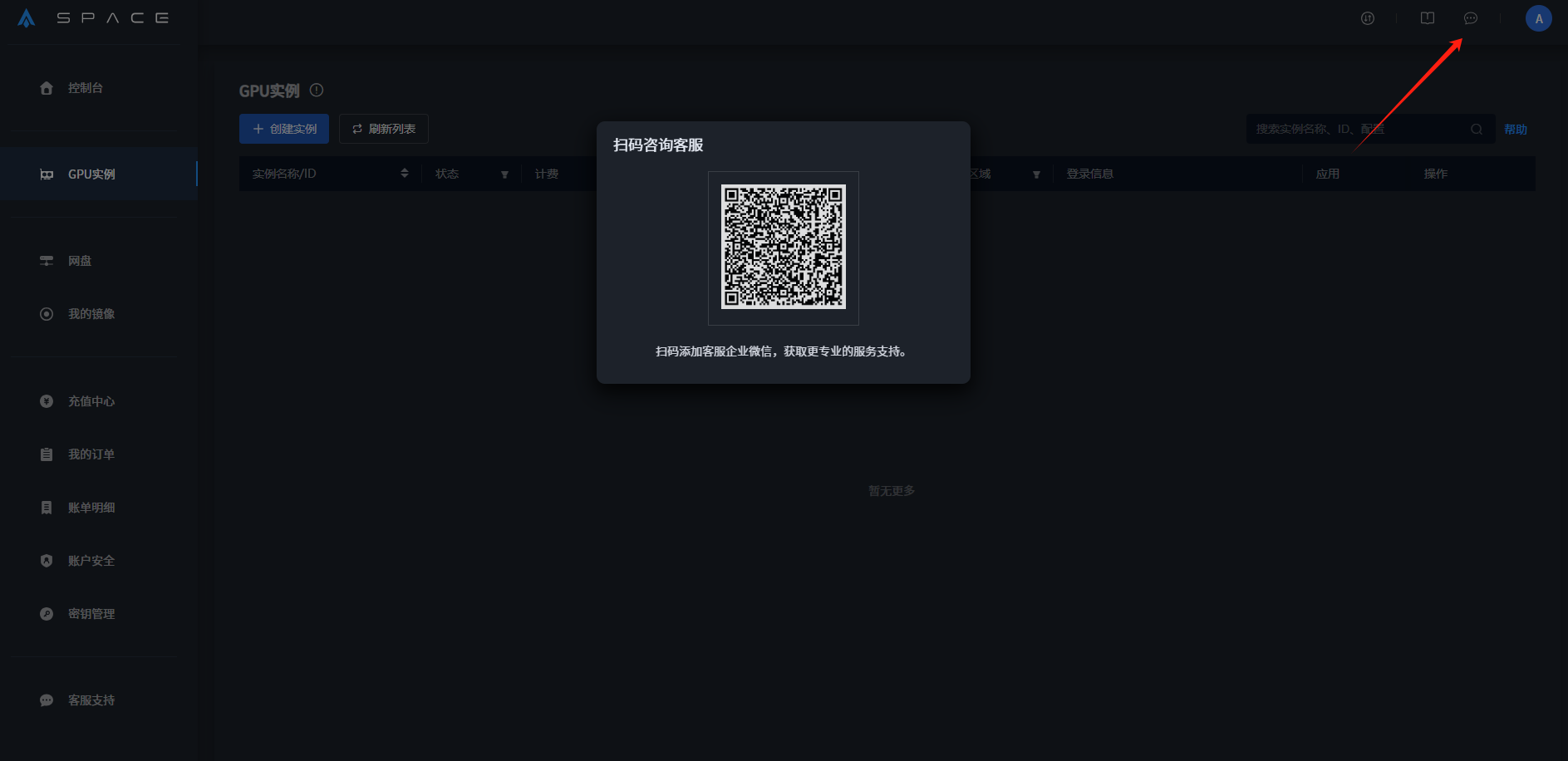
Task: Click the 创建实例 button
Action: [284, 129]
